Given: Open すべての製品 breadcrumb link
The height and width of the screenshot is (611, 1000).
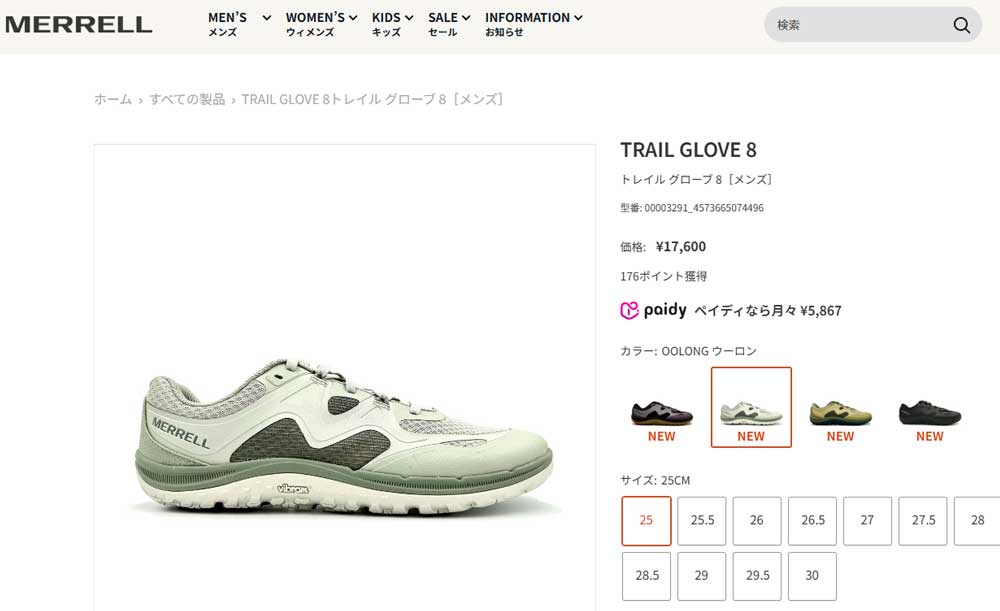Looking at the screenshot, I should point(187,99).
